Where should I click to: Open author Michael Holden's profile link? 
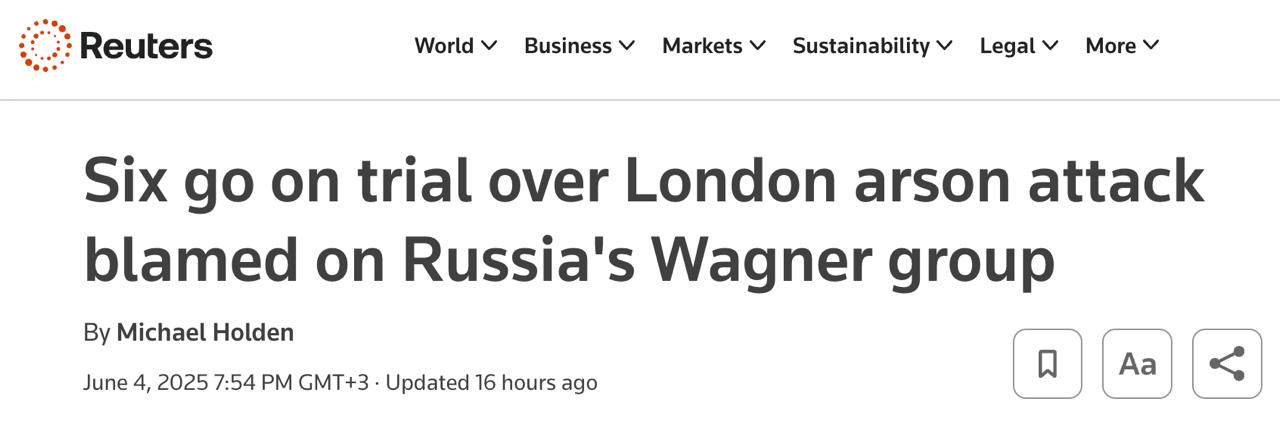pyautogui.click(x=205, y=333)
